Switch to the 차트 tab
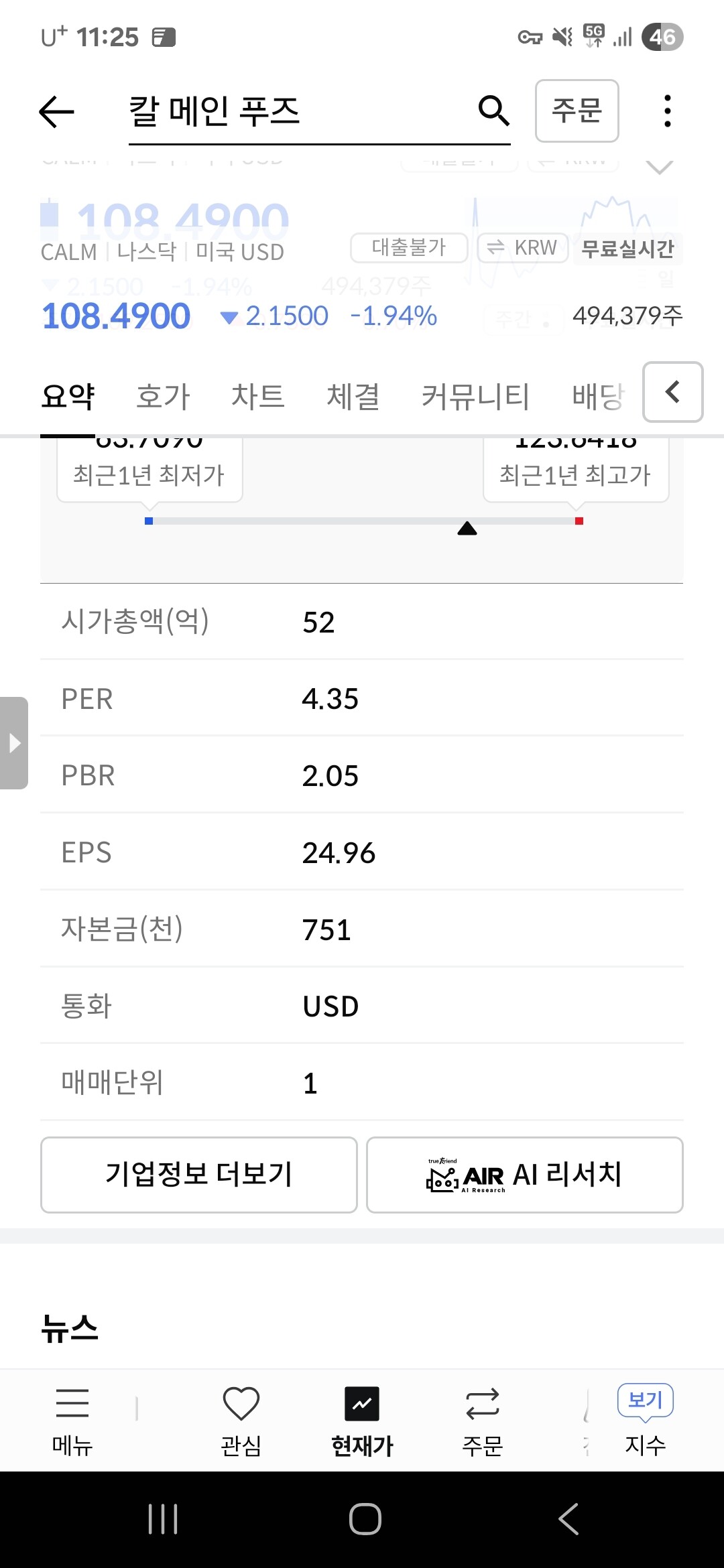 258,396
